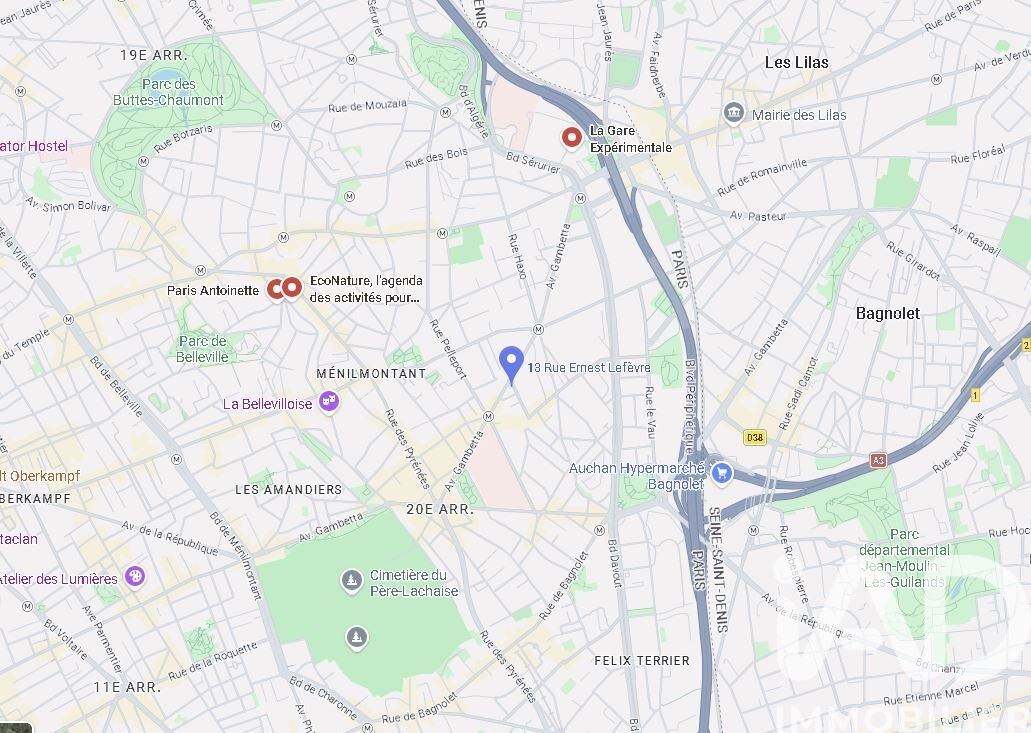This screenshot has width=1031, height=733.
Task: Select the Parc de Belleville label
Action: pos(203,349)
